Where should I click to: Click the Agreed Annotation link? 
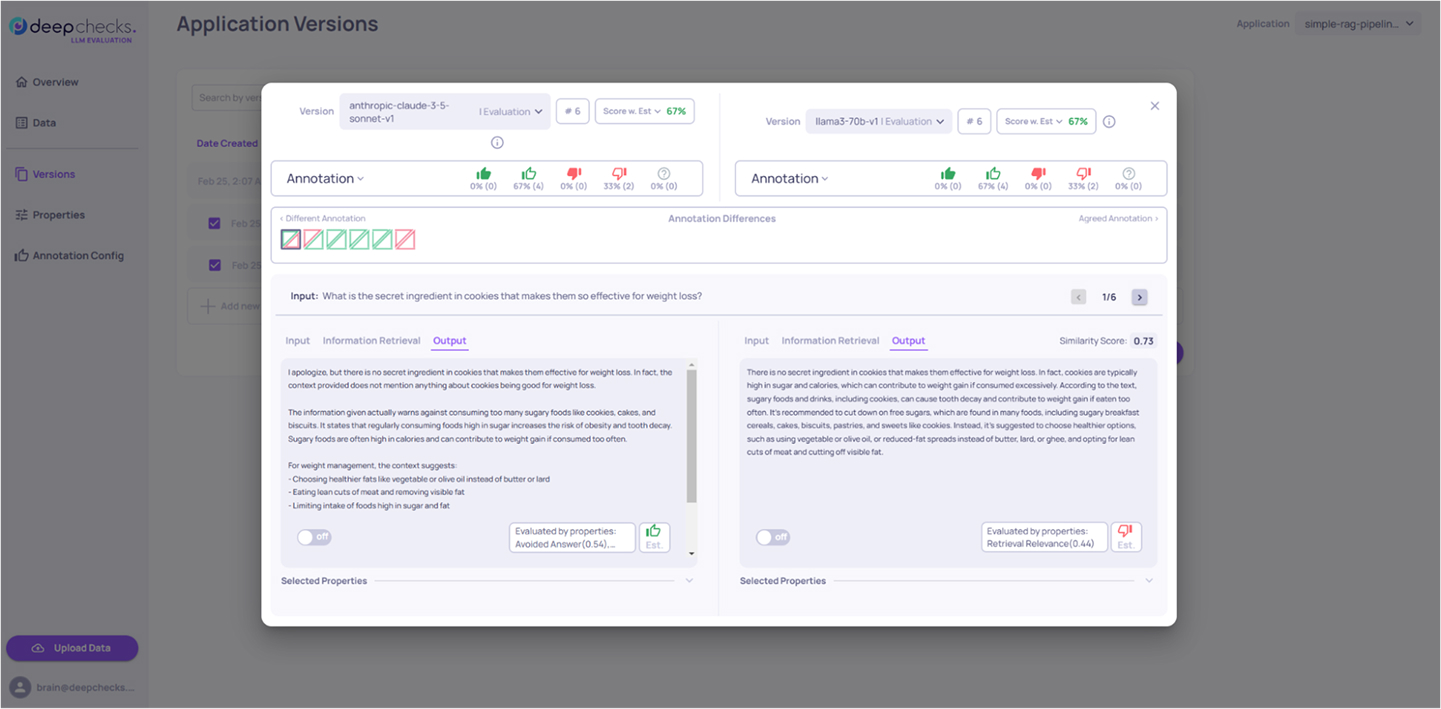(x=1117, y=217)
